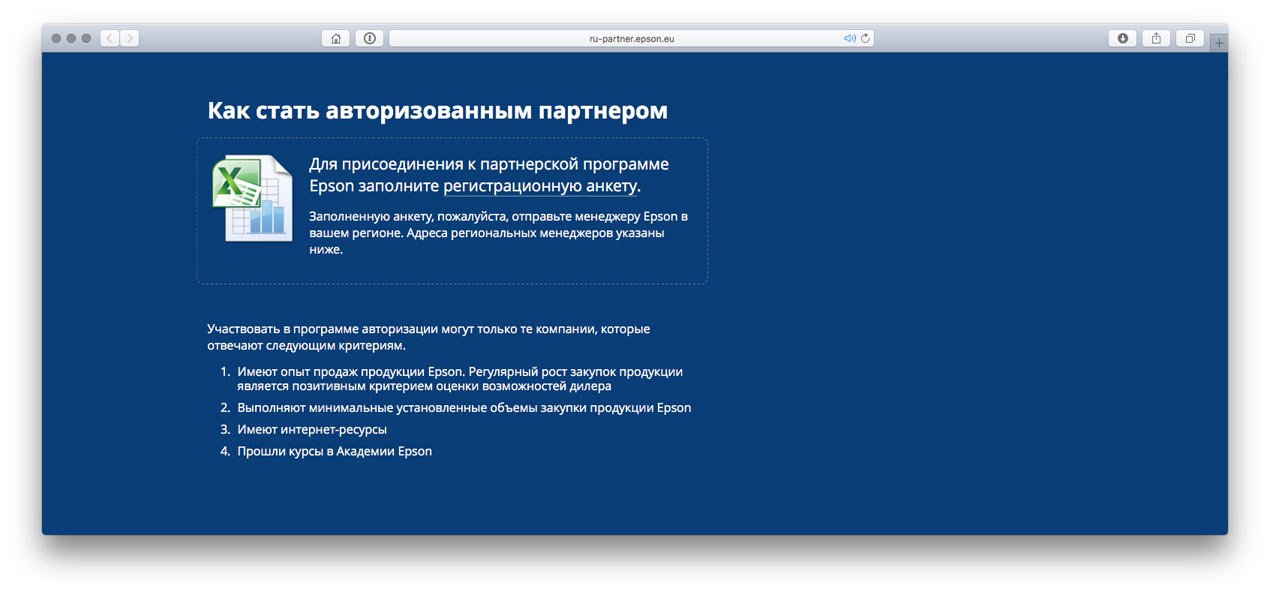Click list item about опыт продаж продукции Epson
The image size is (1270, 595).
pyautogui.click(x=460, y=378)
